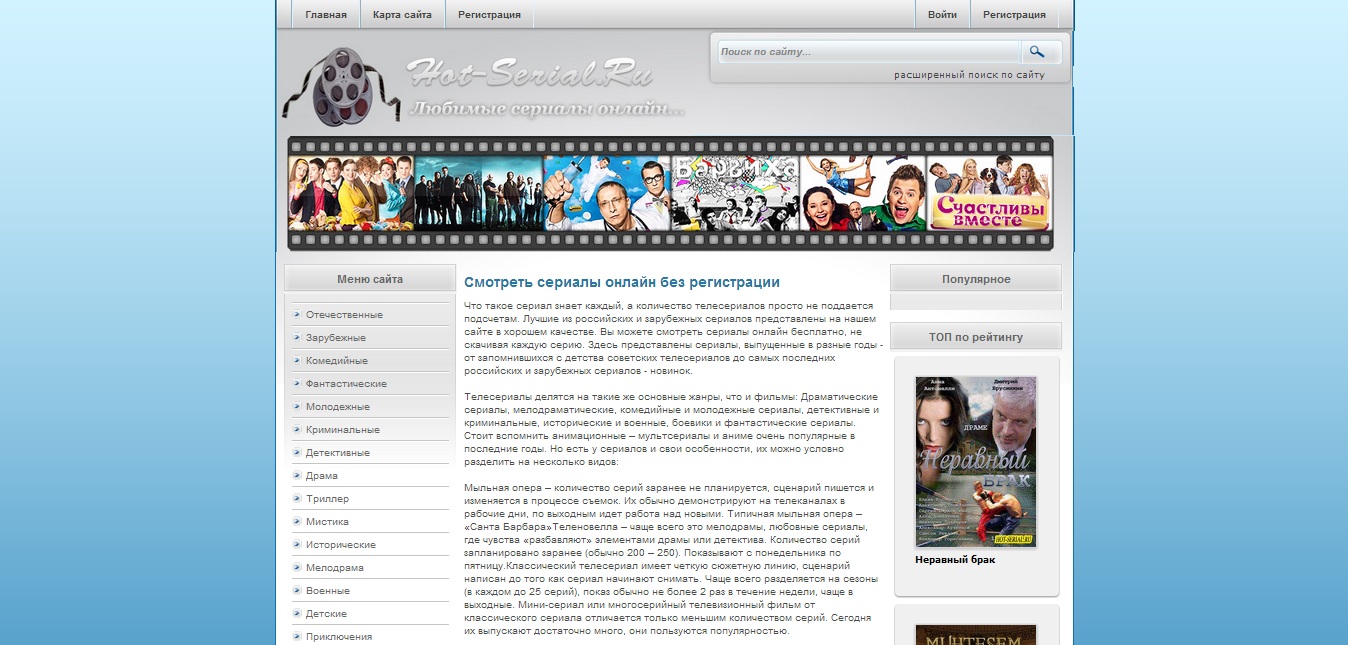Click the bullet icon beside Триллер
1348x645 pixels.
click(x=297, y=499)
